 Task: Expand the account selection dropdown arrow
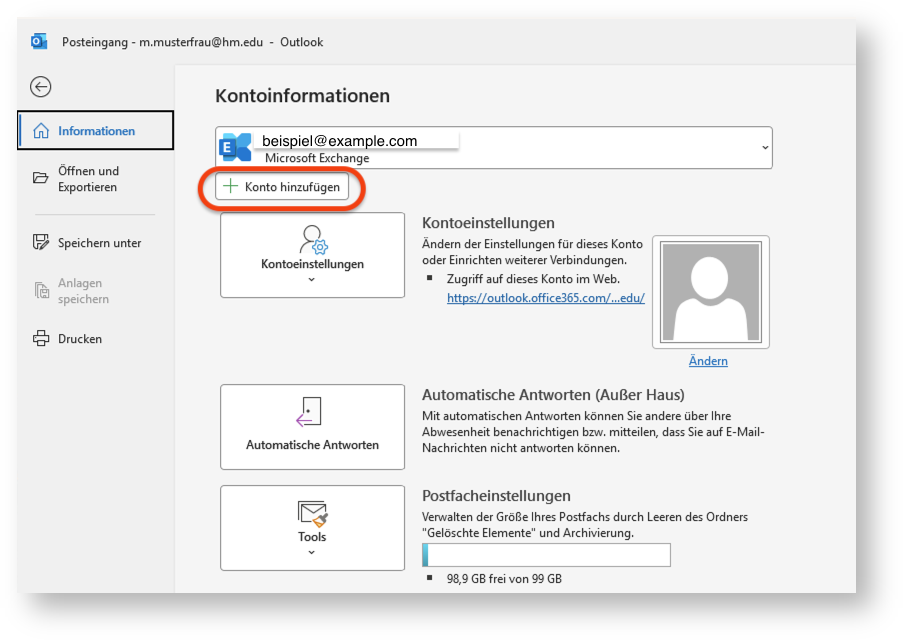[x=765, y=148]
